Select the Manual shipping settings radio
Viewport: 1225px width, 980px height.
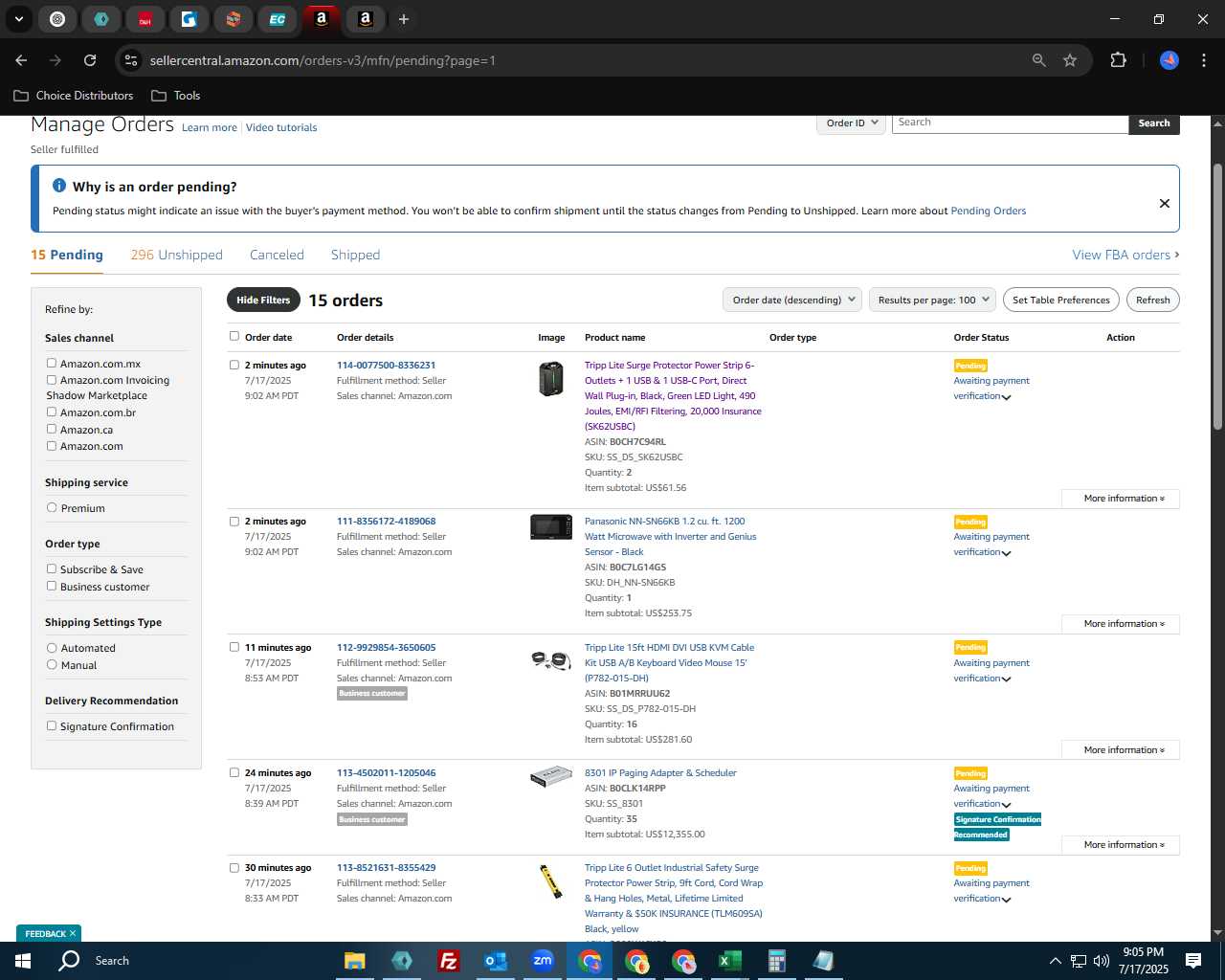(x=52, y=664)
